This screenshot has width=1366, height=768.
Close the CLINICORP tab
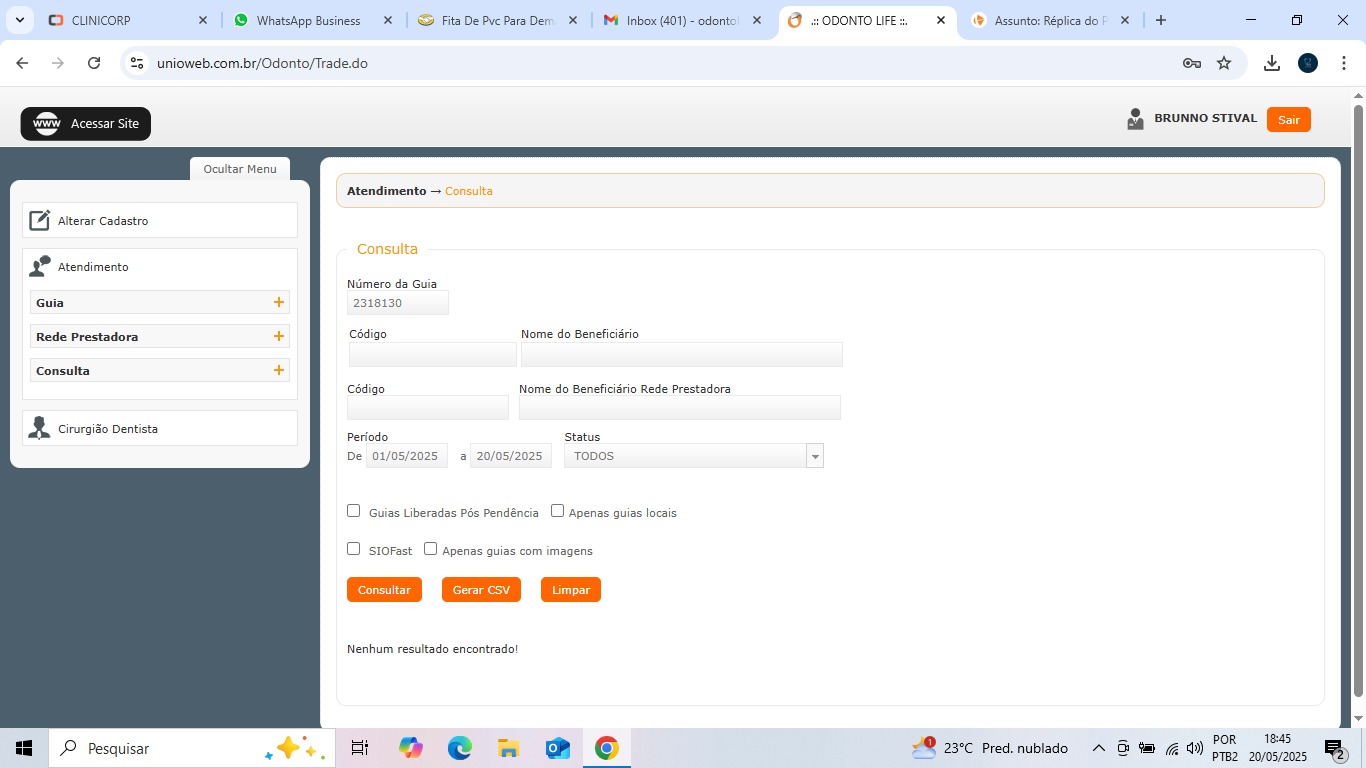pos(203,20)
